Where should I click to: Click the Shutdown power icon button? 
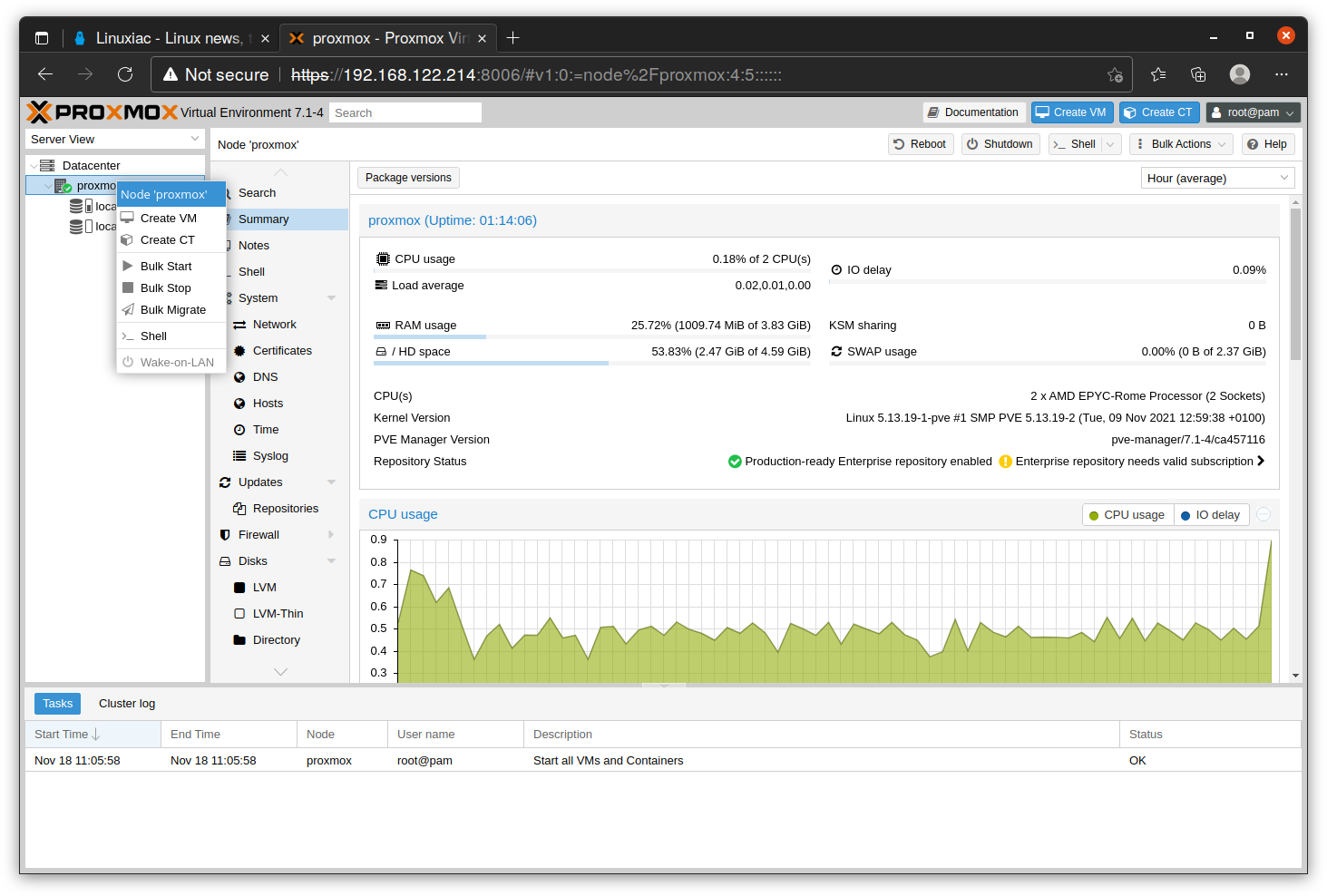coord(972,144)
